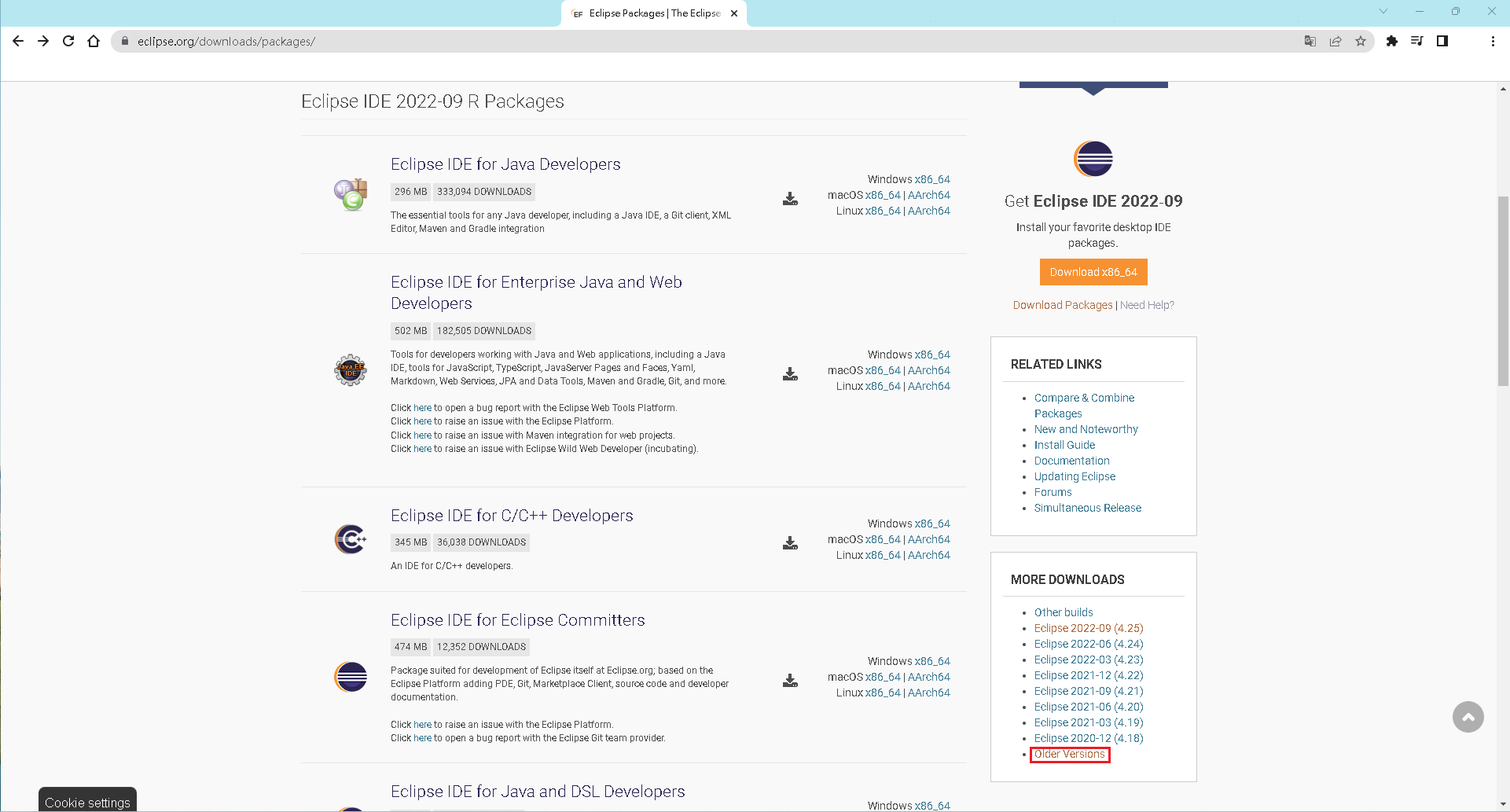Click the translate page icon in address bar
1510x812 pixels.
point(1310,42)
